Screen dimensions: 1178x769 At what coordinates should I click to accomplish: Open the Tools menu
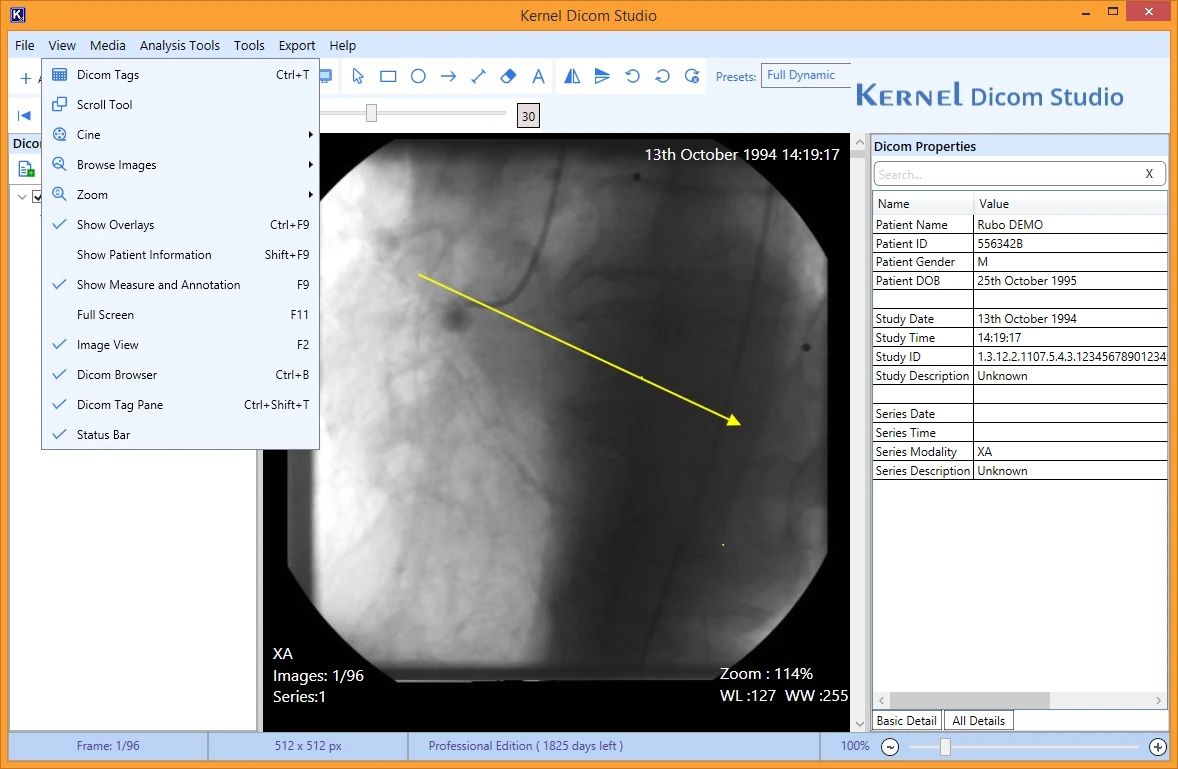pyautogui.click(x=249, y=45)
